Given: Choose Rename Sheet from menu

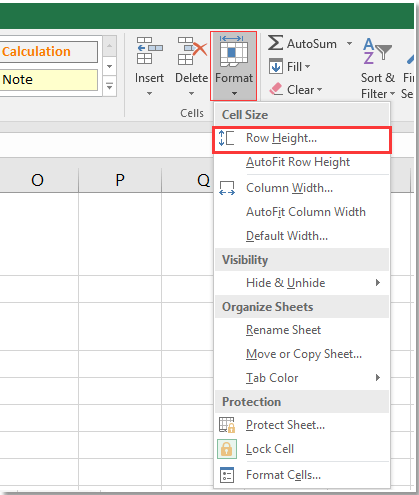Looking at the screenshot, I should click(x=283, y=330).
